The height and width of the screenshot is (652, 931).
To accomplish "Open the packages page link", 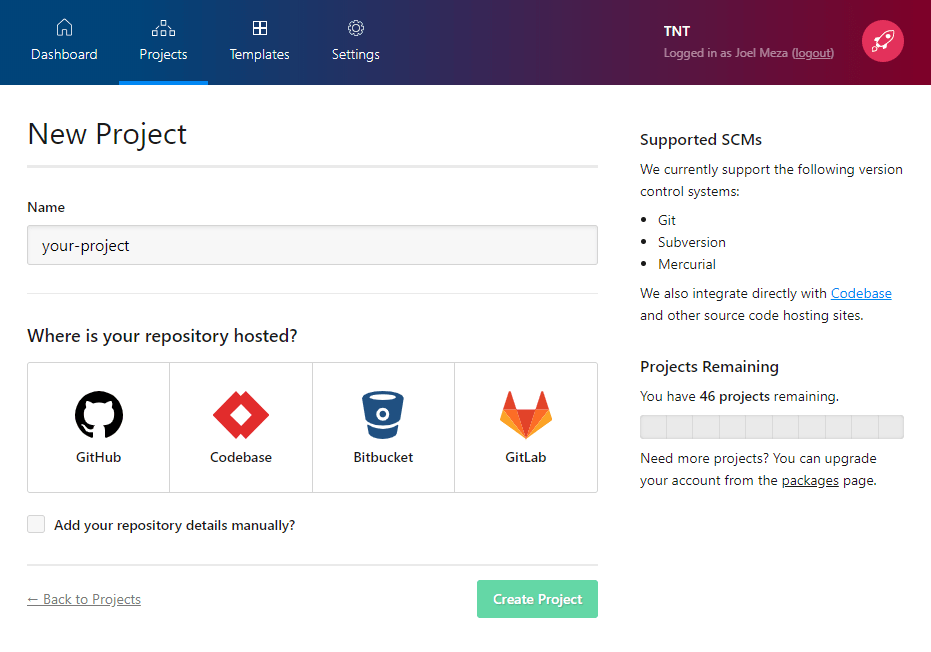I will click(x=810, y=480).
